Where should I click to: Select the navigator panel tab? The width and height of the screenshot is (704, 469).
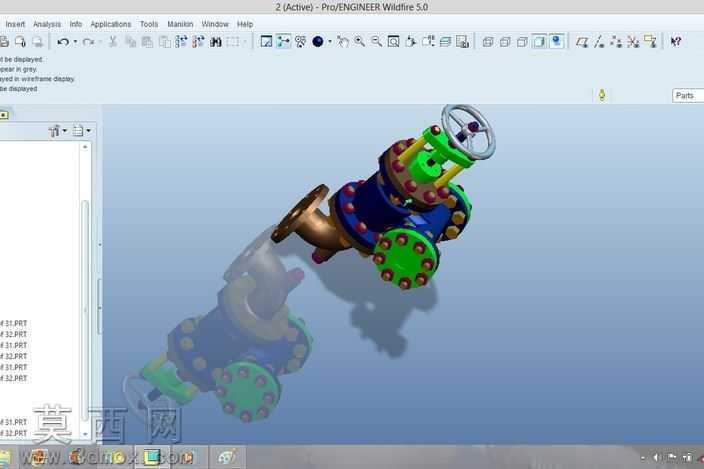tap(4, 115)
